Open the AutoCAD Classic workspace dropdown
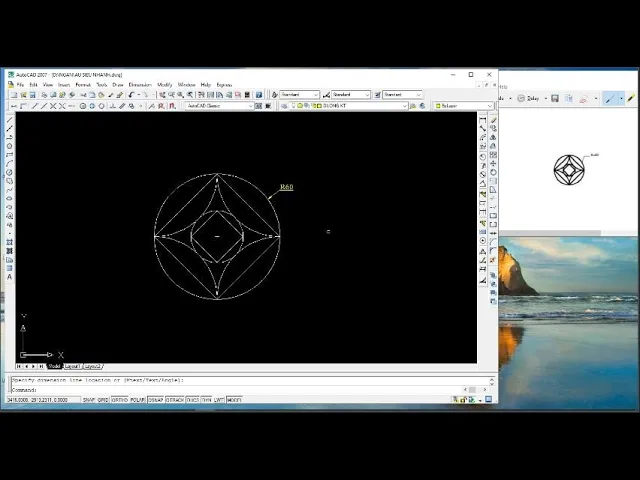This screenshot has width=640, height=480. 218,105
